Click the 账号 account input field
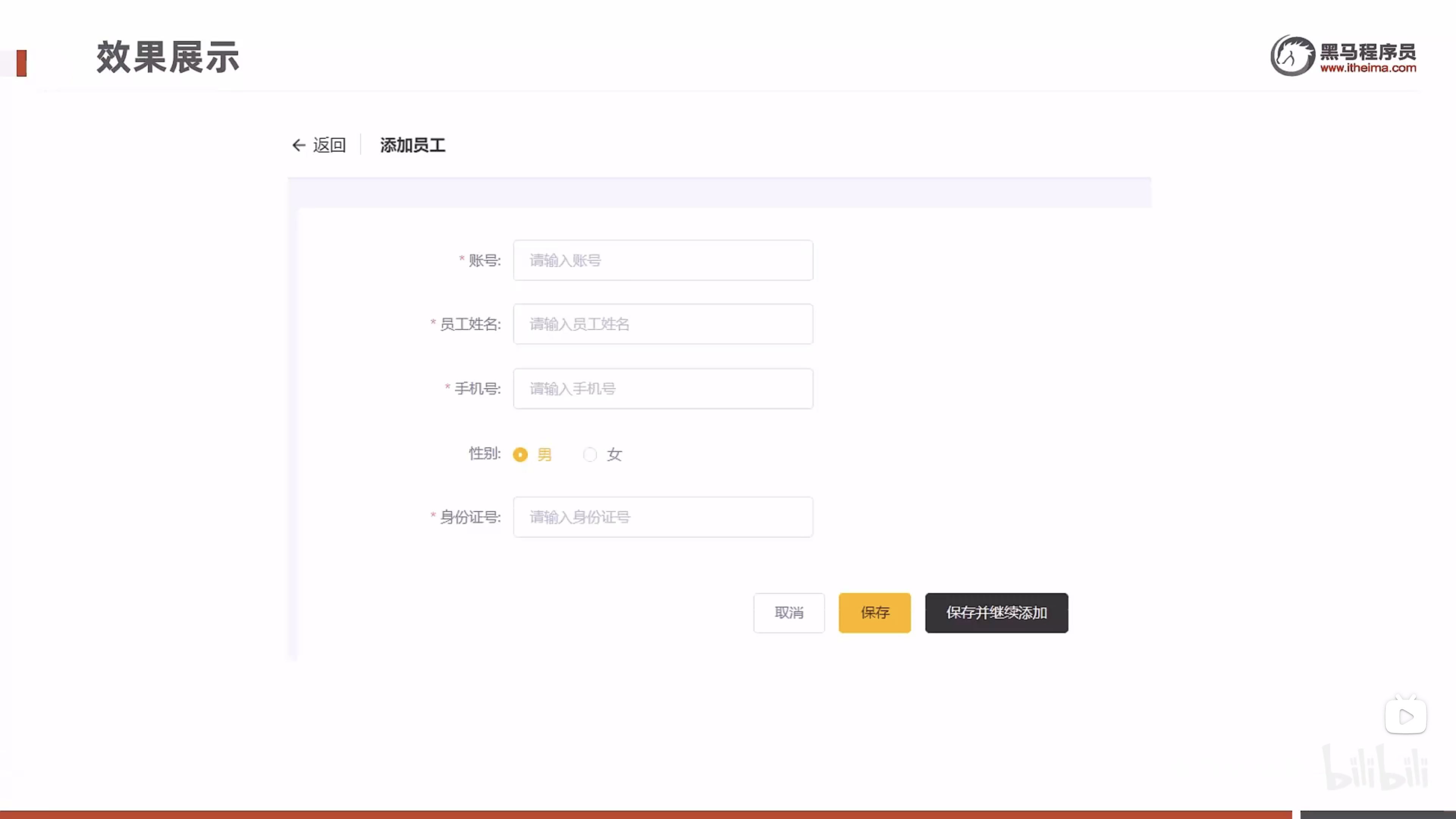The height and width of the screenshot is (819, 1456). pyautogui.click(x=662, y=260)
